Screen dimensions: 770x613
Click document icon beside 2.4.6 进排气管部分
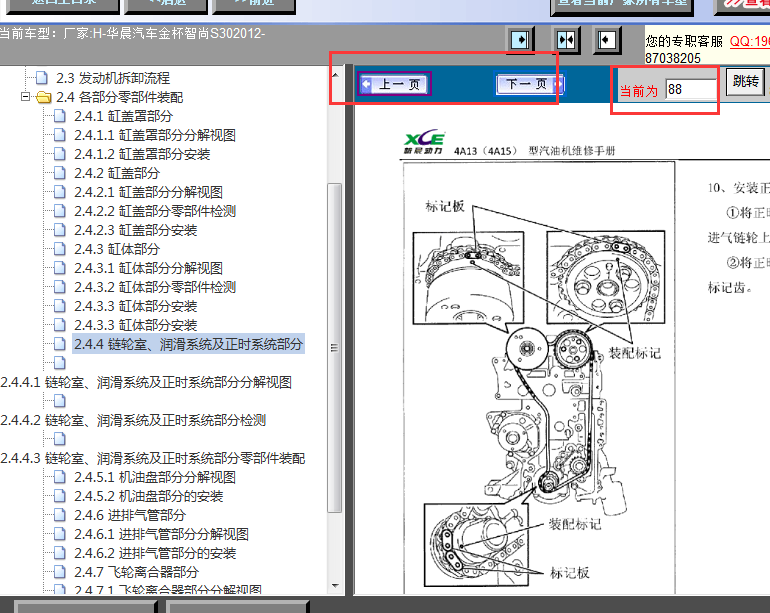click(59, 515)
